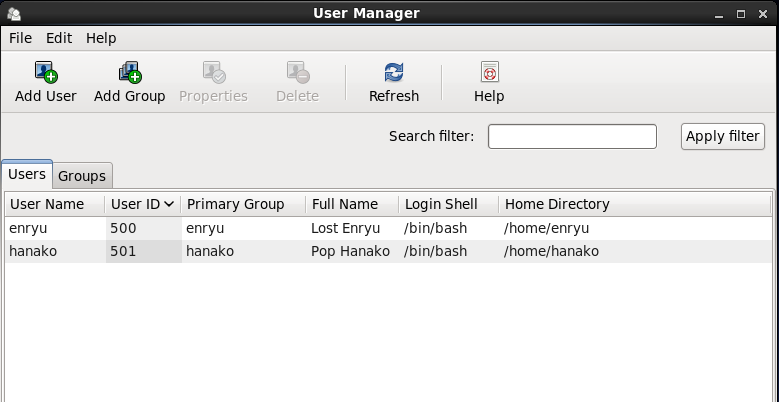Click the Add User toolbar icon
The width and height of the screenshot is (779, 402).
pyautogui.click(x=46, y=72)
